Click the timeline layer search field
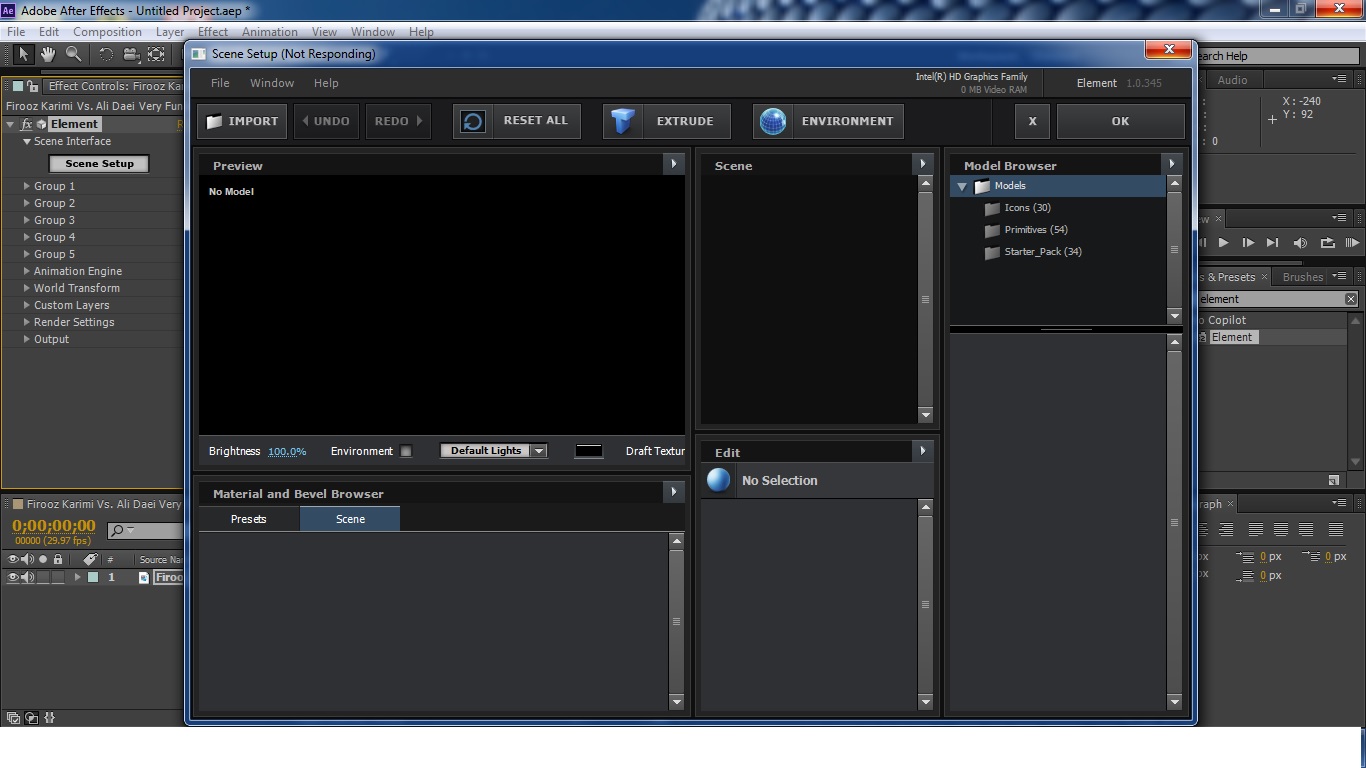Viewport: 1366px width, 768px height. [x=144, y=531]
